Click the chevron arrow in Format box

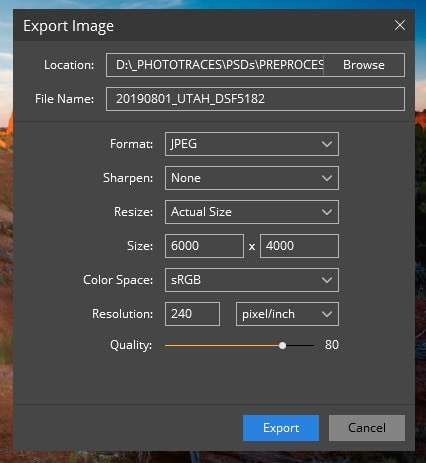[327, 144]
